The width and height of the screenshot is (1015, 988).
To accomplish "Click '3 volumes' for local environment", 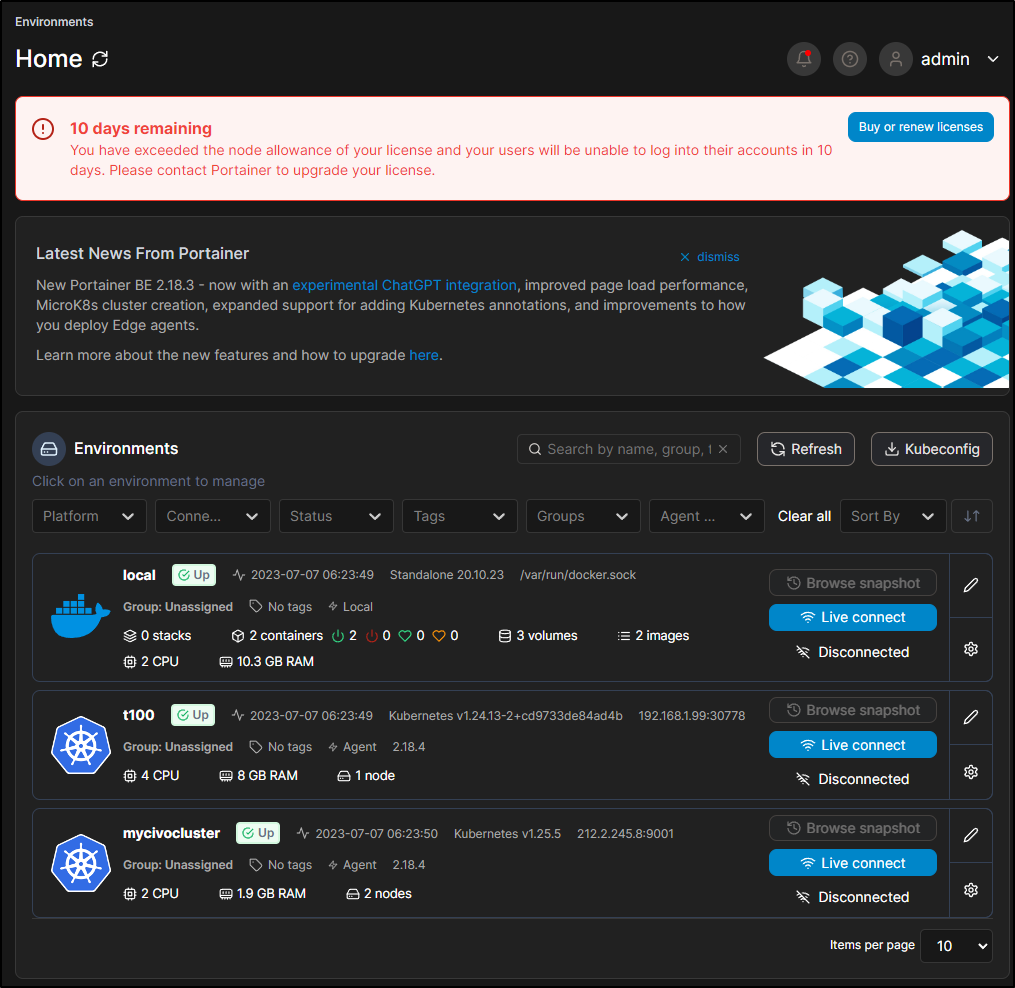I will click(537, 636).
